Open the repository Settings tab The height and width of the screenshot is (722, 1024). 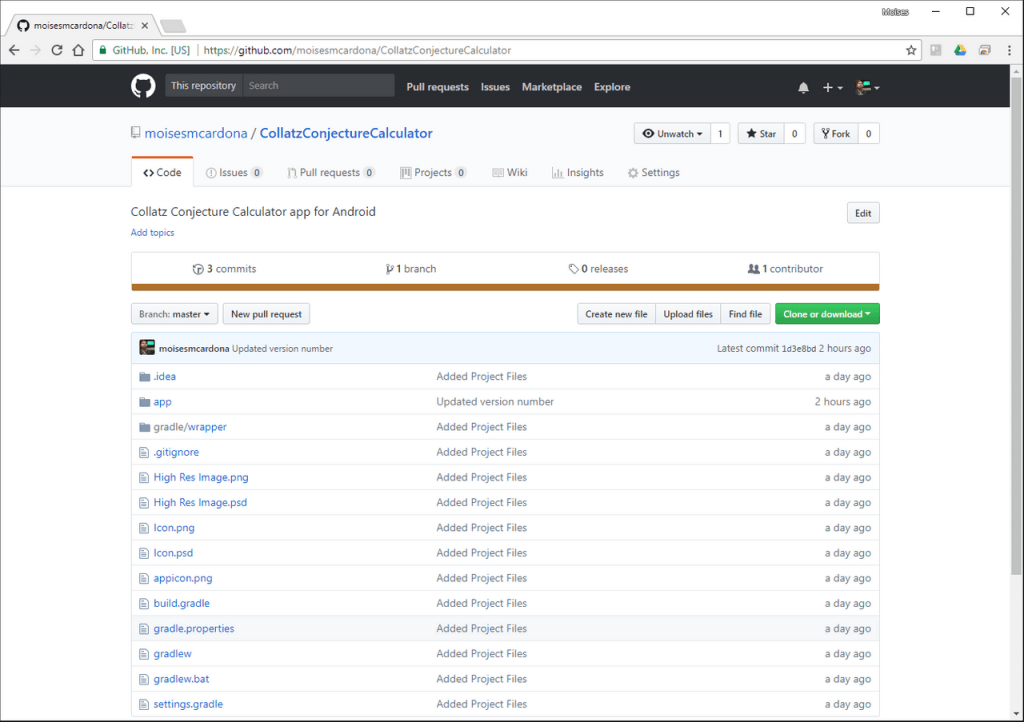coord(654,172)
